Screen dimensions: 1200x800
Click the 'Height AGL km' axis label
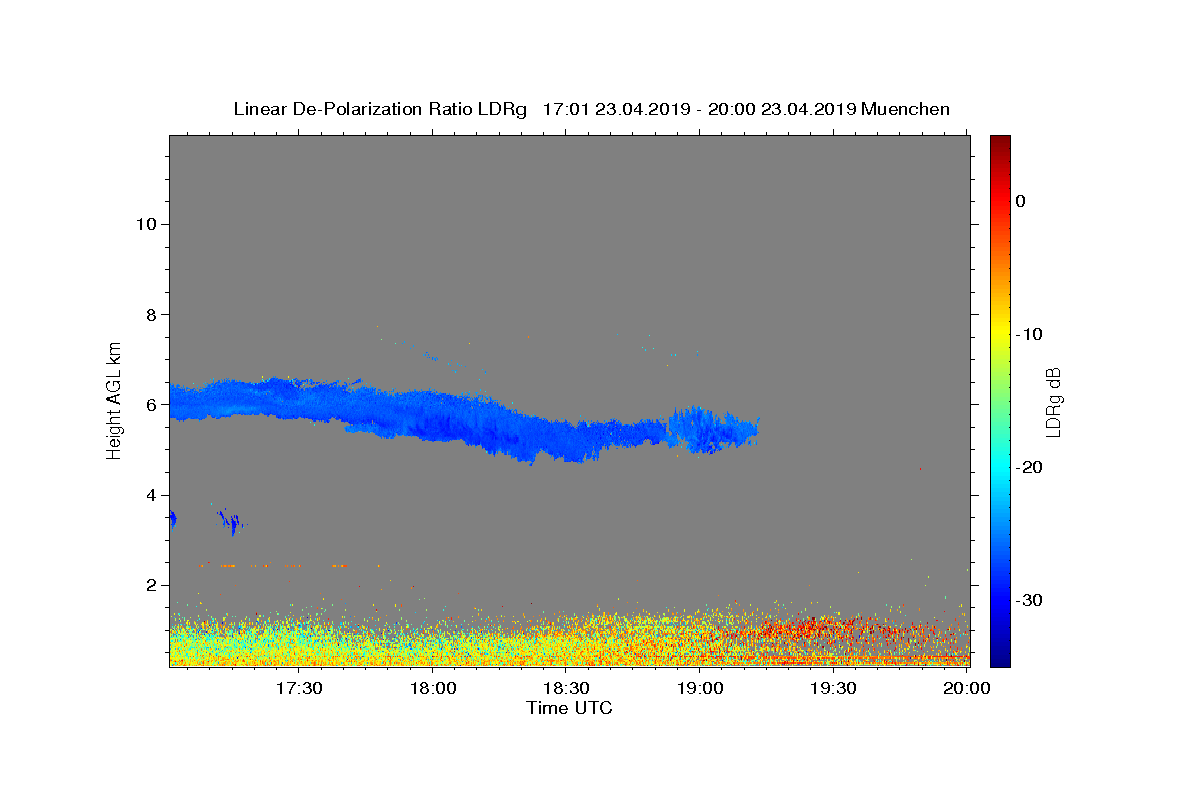click(115, 399)
